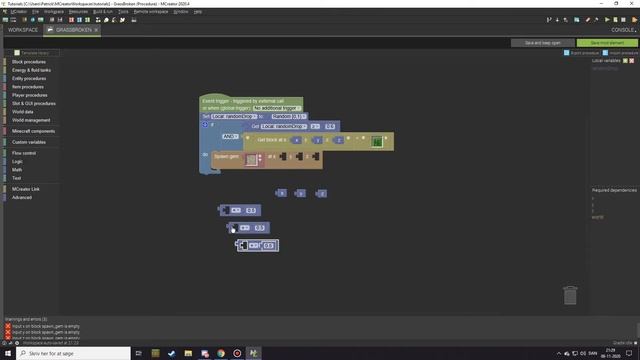Open MCreator Link category
This screenshot has width=640, height=360.
pos(25,189)
